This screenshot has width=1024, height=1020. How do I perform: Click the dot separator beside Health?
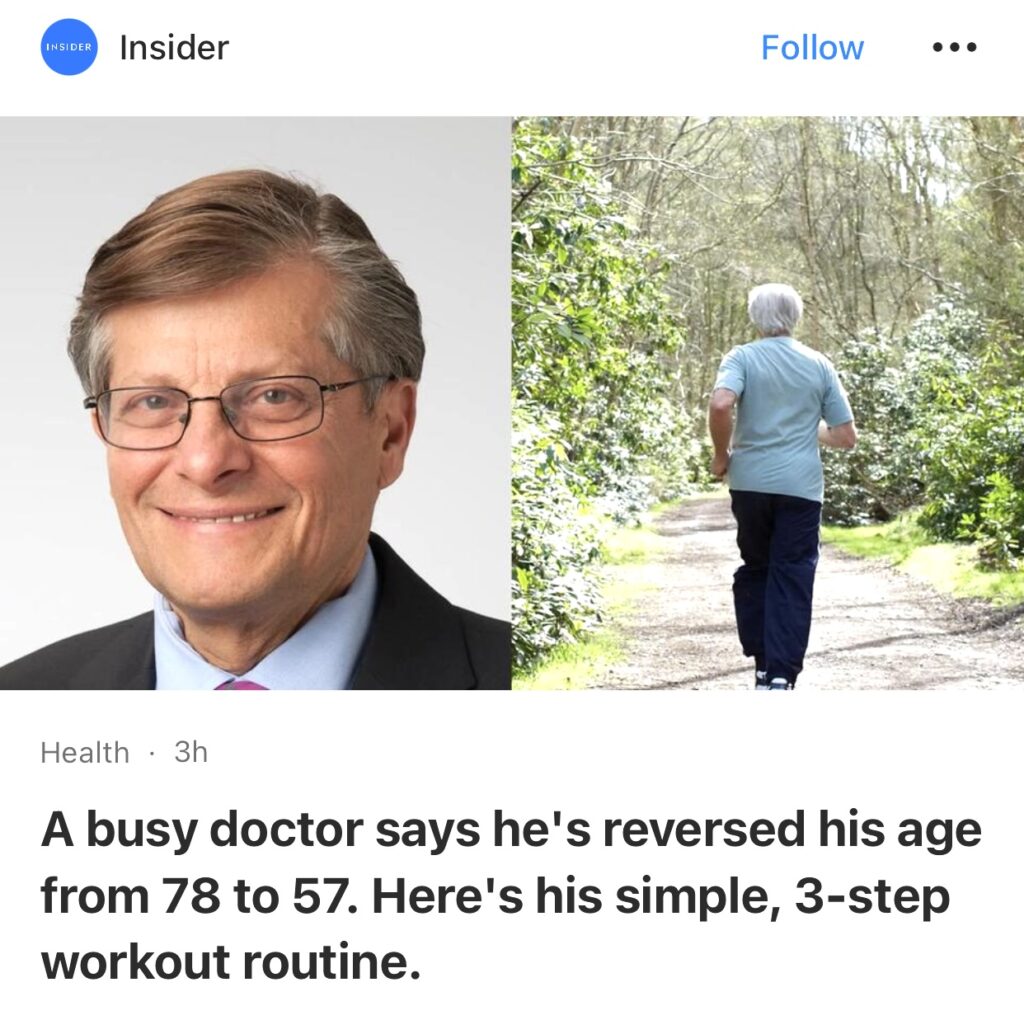[x=152, y=753]
